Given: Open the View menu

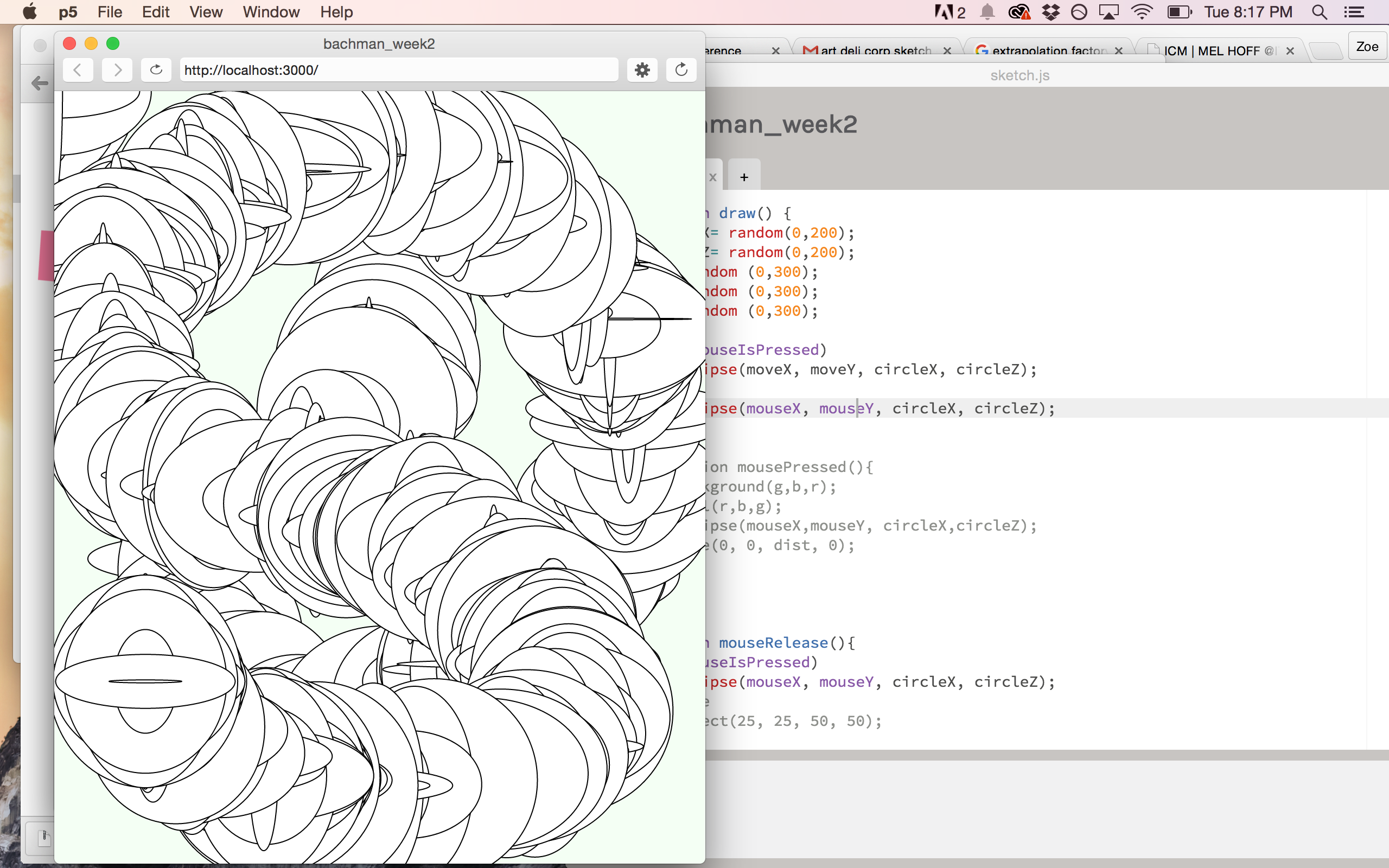Looking at the screenshot, I should click(206, 12).
